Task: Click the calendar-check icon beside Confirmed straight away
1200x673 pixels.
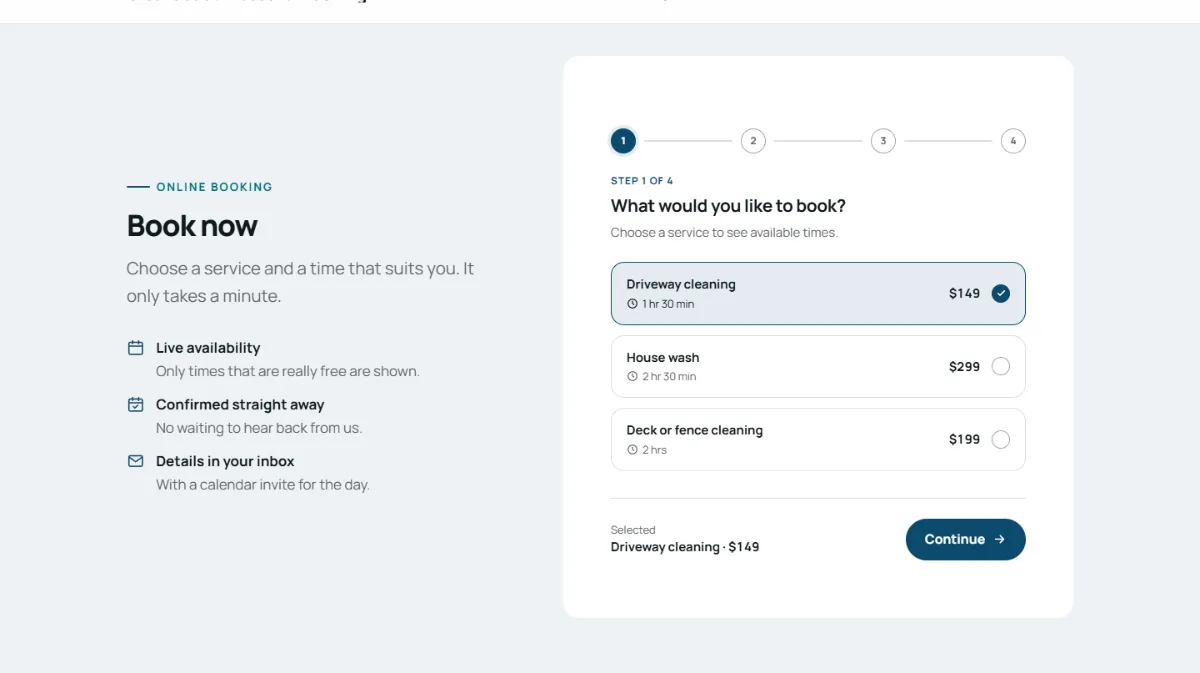Action: click(136, 405)
